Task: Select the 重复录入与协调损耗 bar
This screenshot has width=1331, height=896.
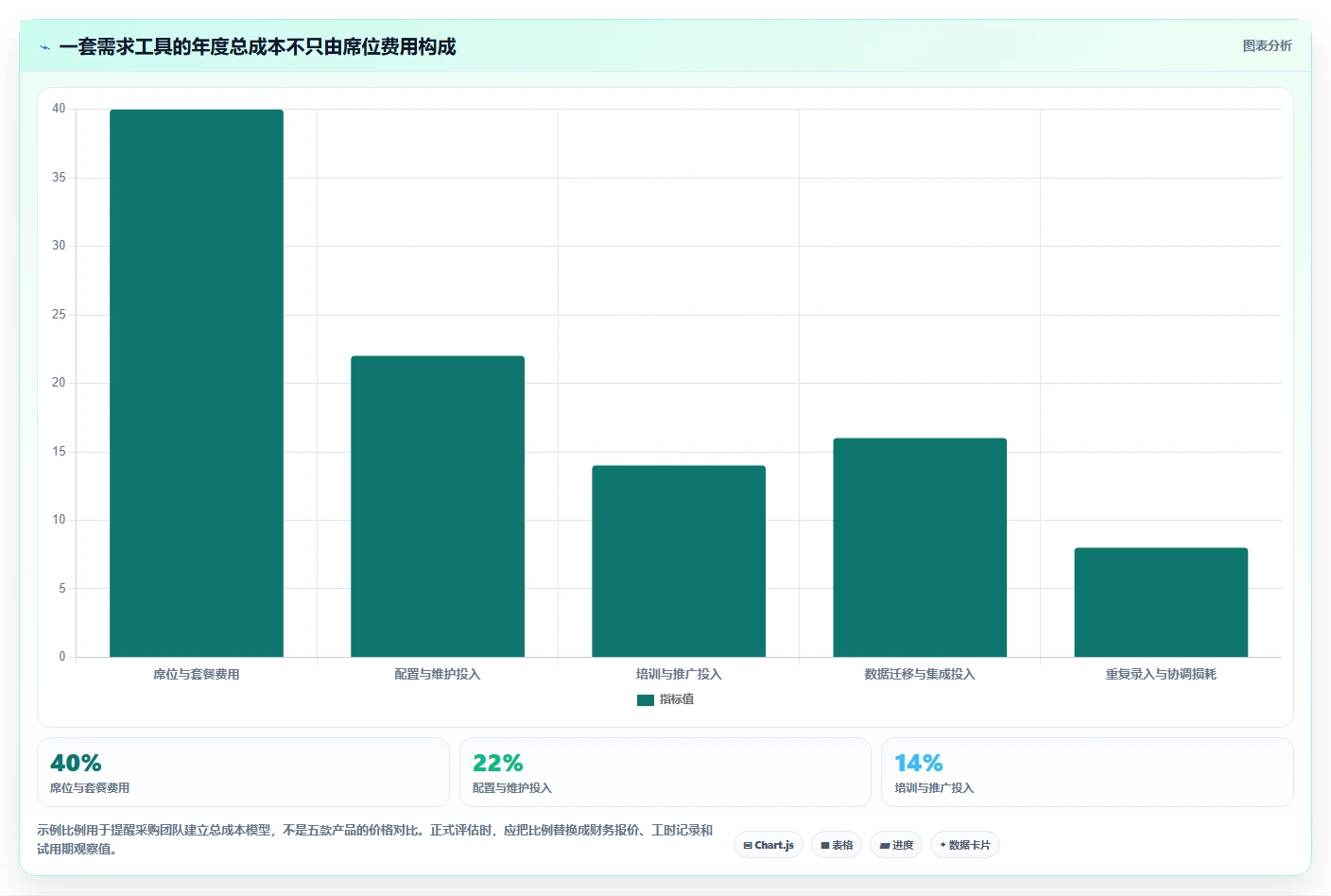Action: 1161,602
